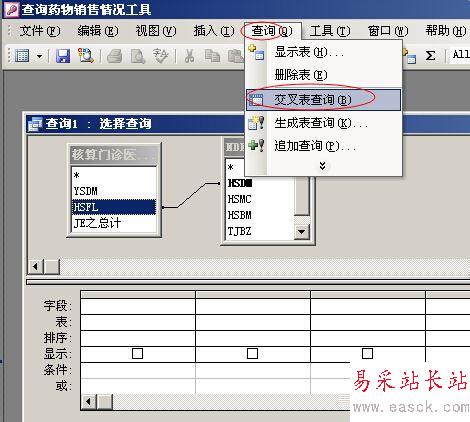Viewport: 470px width, 422px height.
Task: Select the bold HSDM field
Action: click(x=260, y=183)
